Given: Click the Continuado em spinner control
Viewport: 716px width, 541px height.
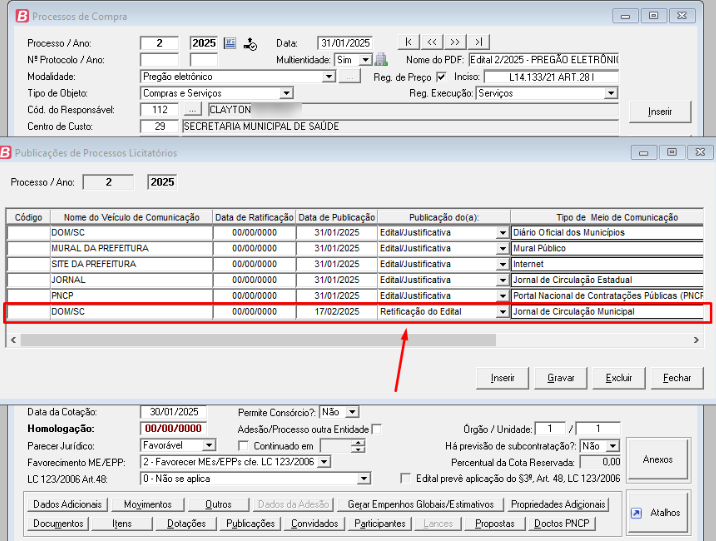Looking at the screenshot, I should pyautogui.click(x=358, y=446).
